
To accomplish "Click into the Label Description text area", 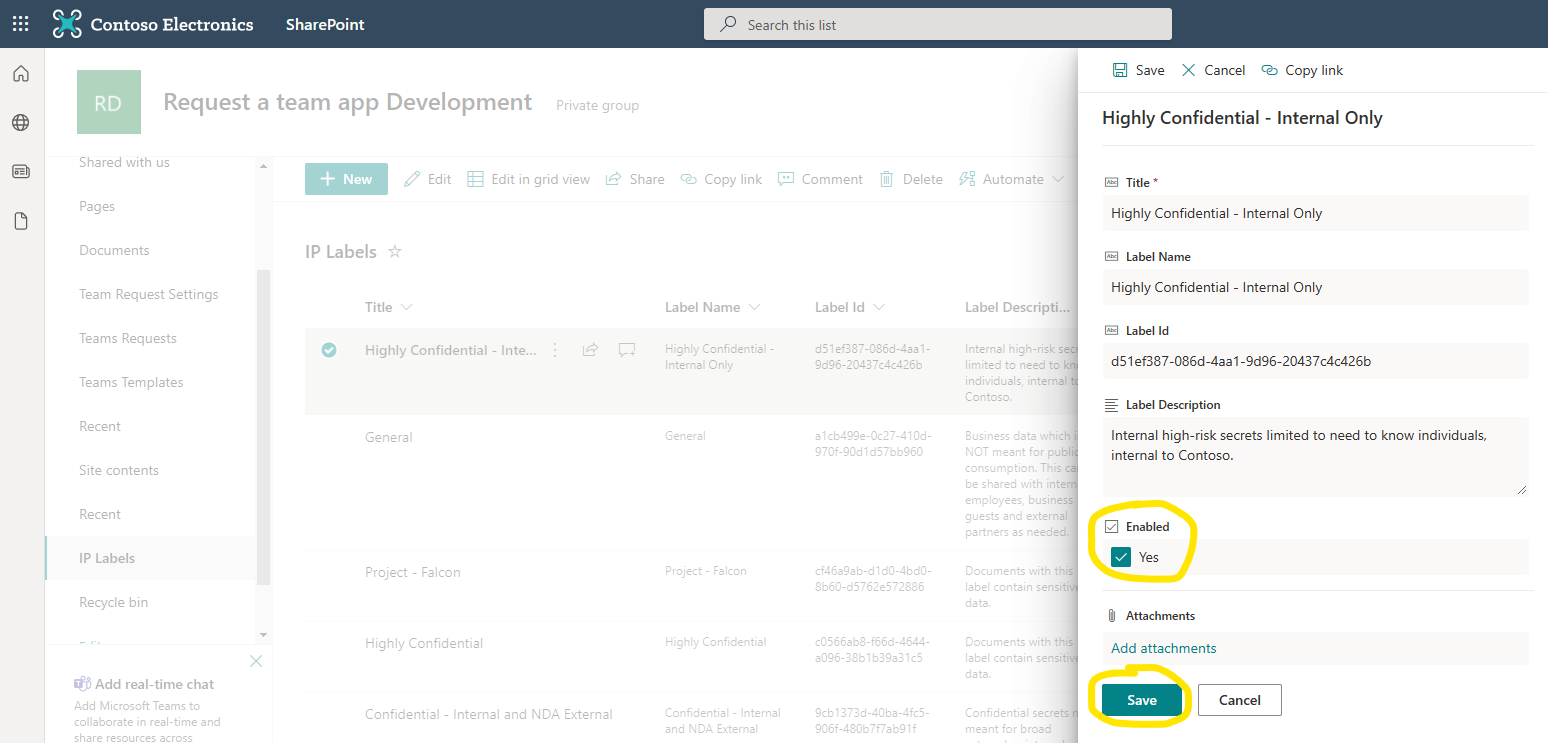I will click(x=1316, y=456).
